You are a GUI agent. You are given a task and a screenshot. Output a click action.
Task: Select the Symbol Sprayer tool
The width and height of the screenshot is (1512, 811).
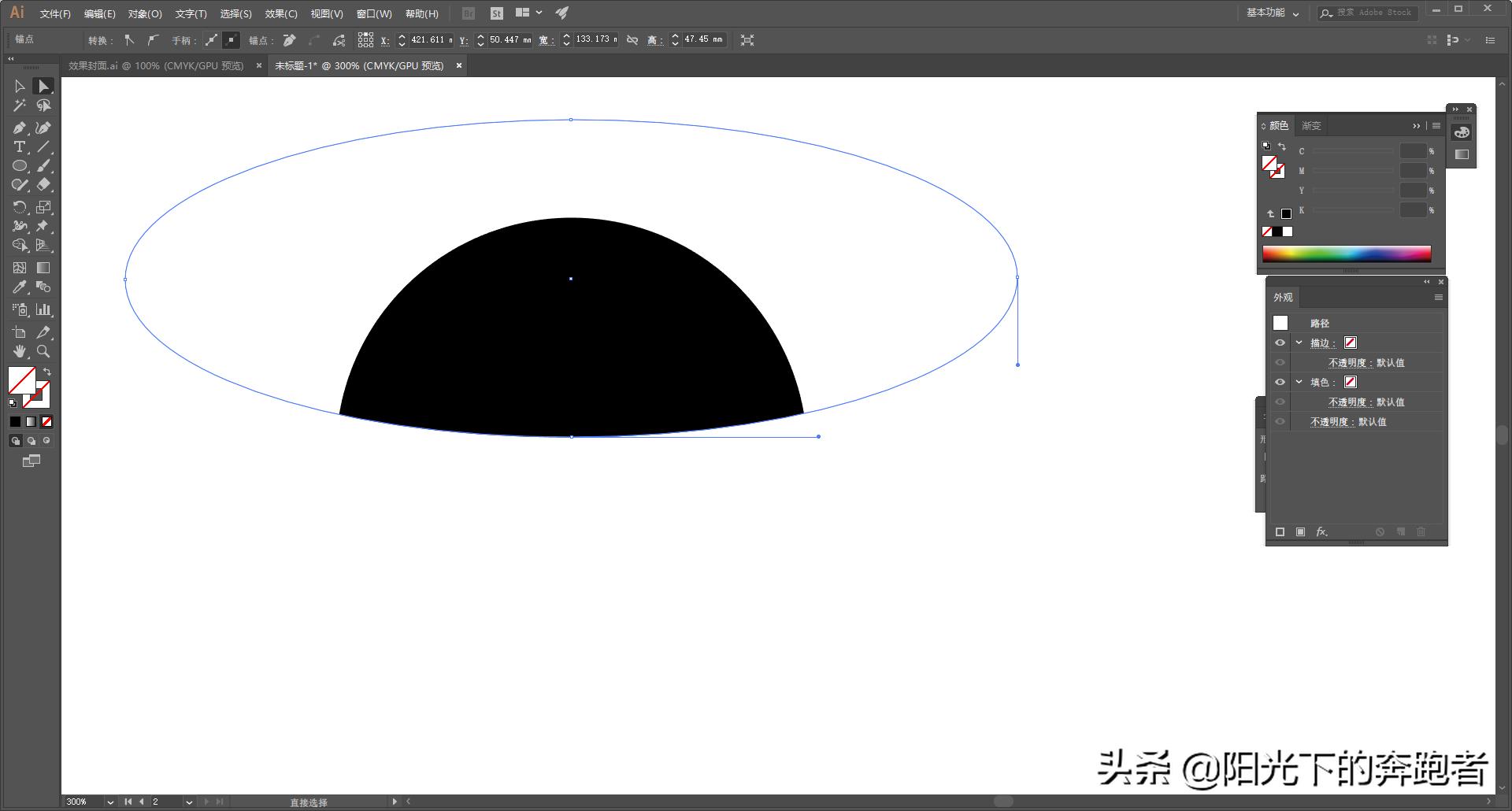click(x=20, y=309)
